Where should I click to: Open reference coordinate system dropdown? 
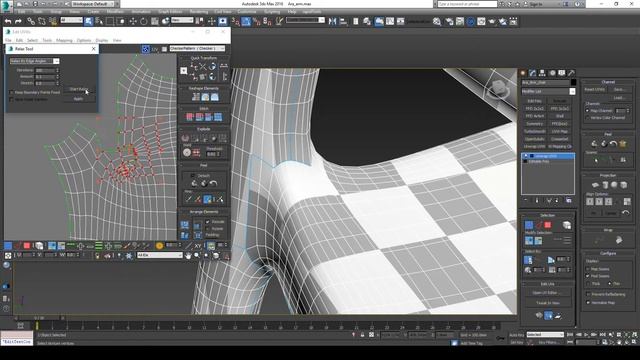point(182,20)
